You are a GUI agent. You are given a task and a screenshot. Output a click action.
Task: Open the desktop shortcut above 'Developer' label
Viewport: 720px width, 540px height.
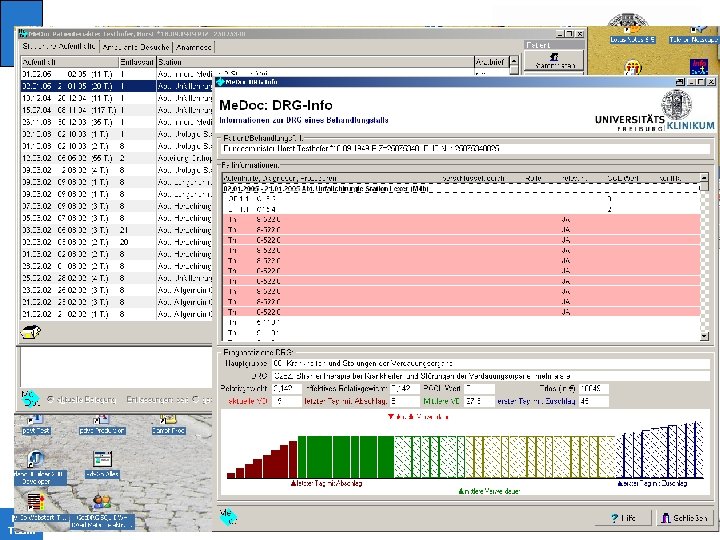pos(35,459)
